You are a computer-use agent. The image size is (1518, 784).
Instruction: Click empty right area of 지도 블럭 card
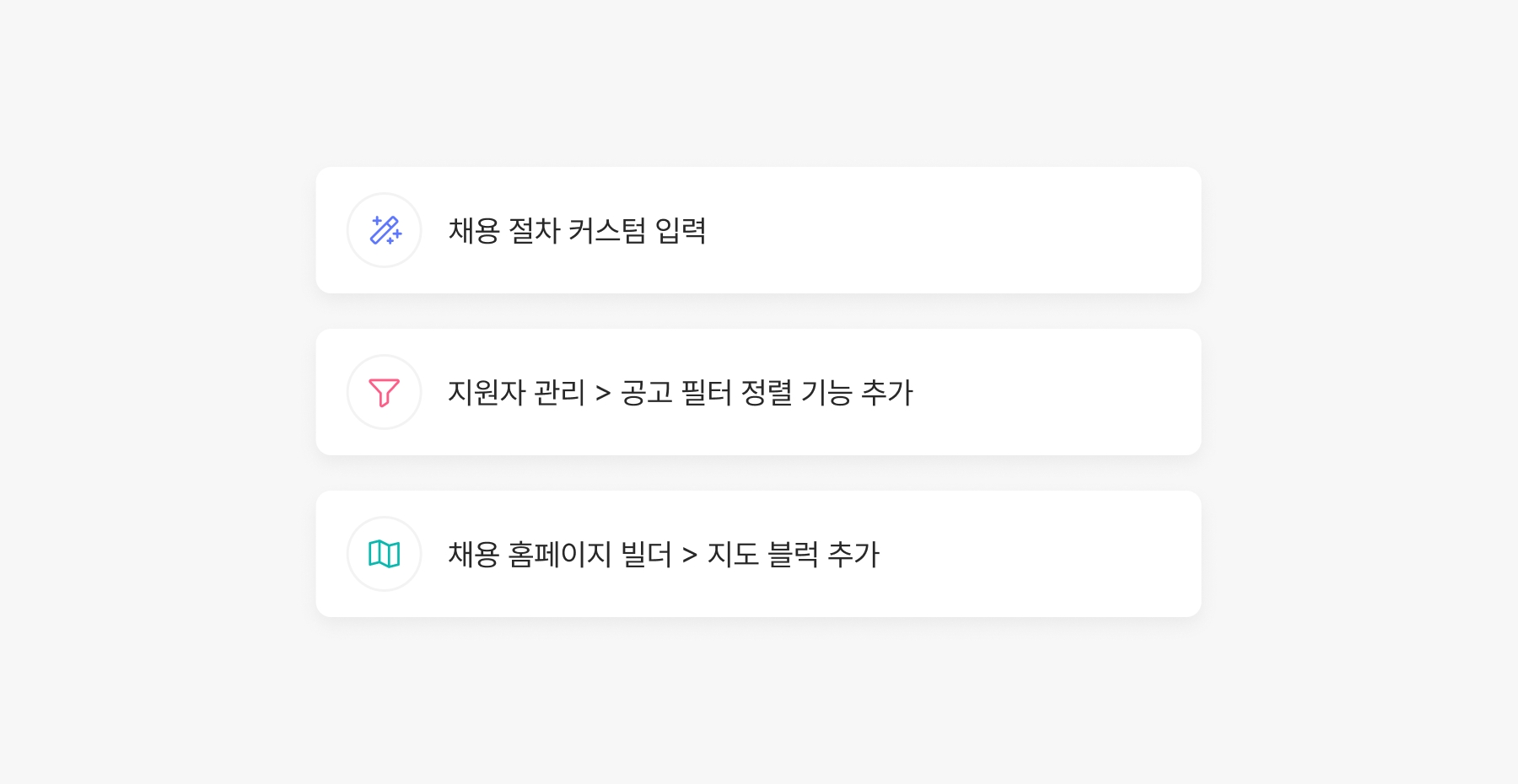click(x=1037, y=554)
